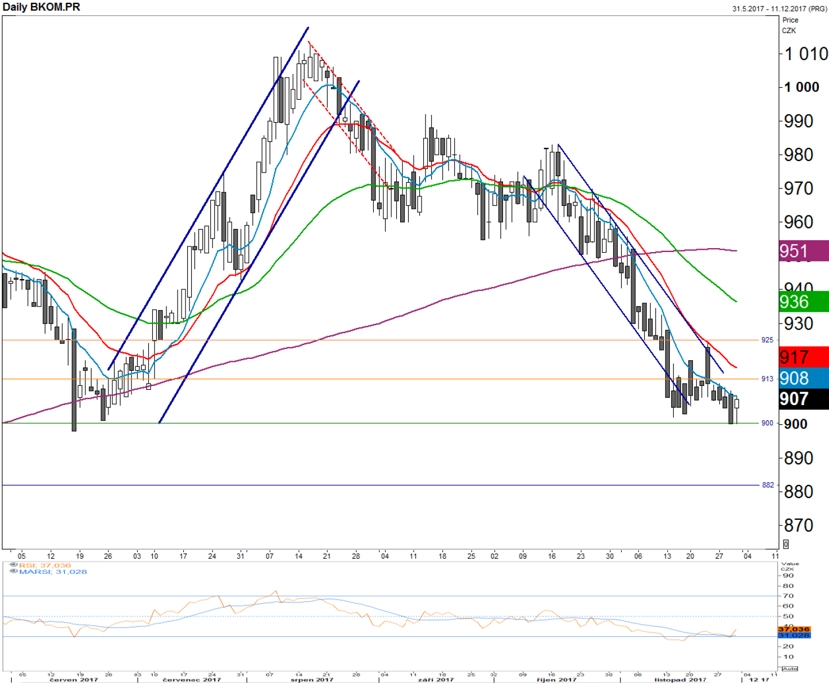The height and width of the screenshot is (683, 829).
Task: Click the blue 908 price tag
Action: click(804, 378)
